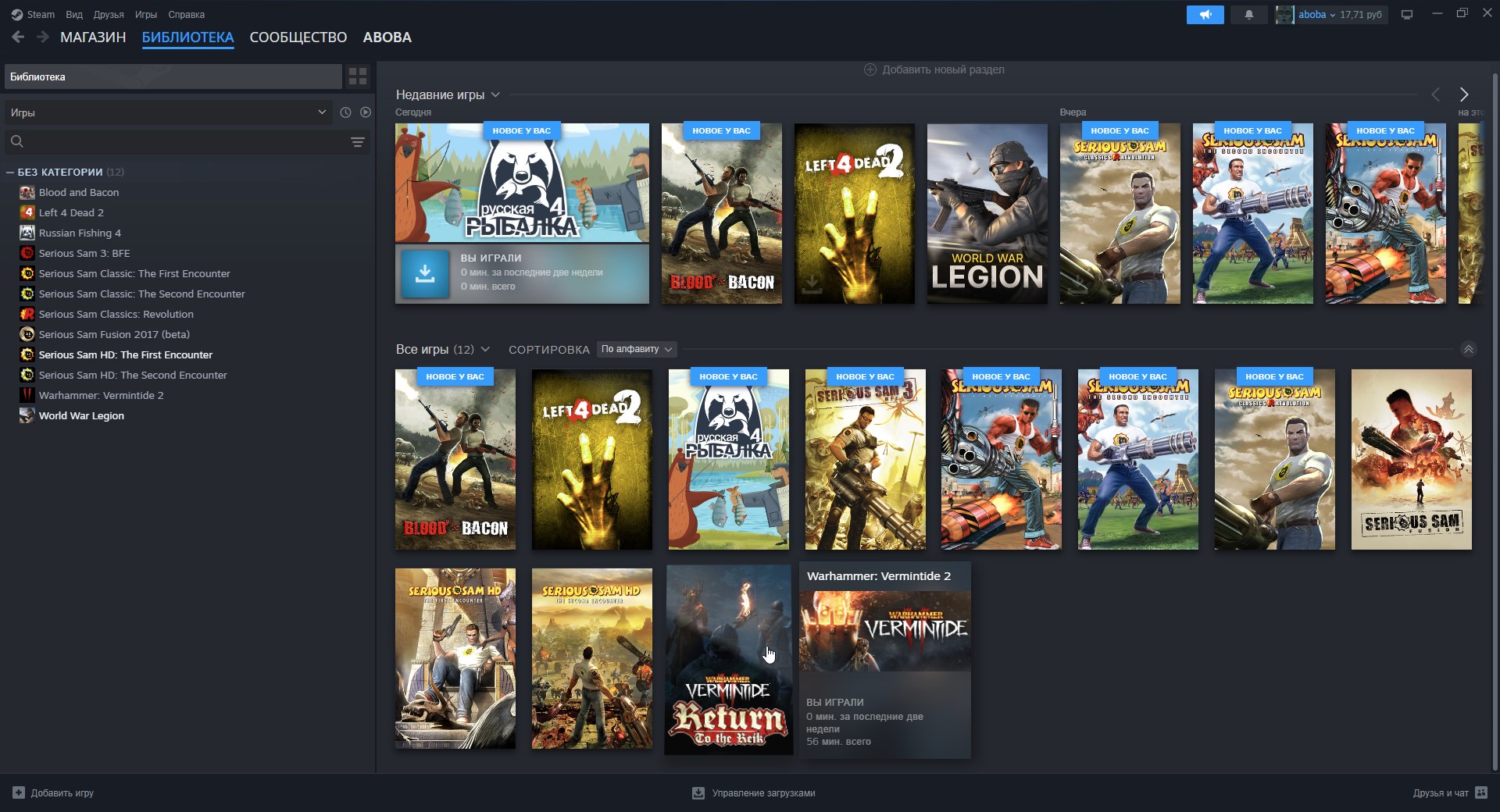1500x812 pixels.
Task: Open the notifications bell
Action: (1248, 15)
